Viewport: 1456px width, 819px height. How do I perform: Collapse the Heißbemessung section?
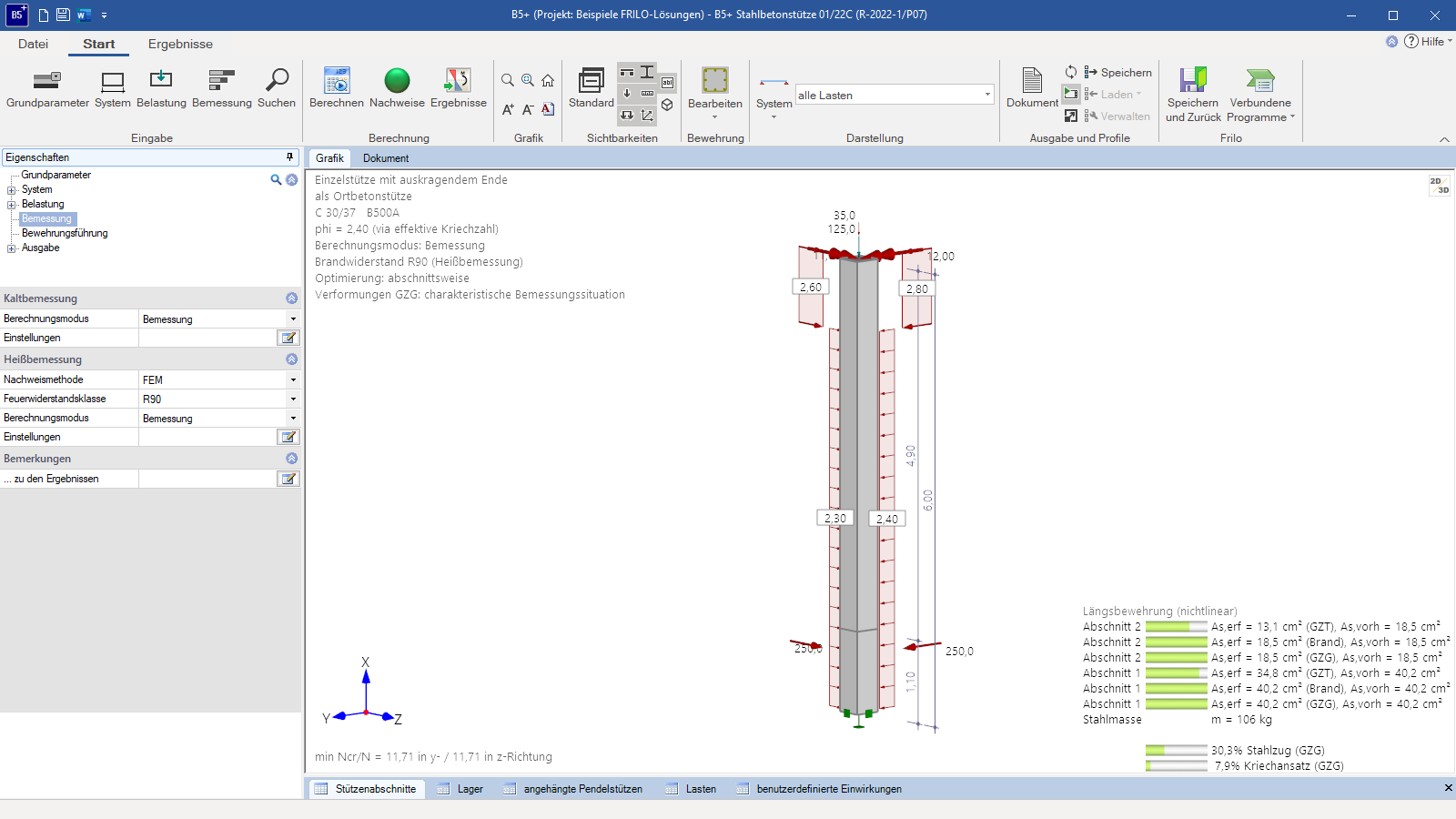tap(291, 359)
